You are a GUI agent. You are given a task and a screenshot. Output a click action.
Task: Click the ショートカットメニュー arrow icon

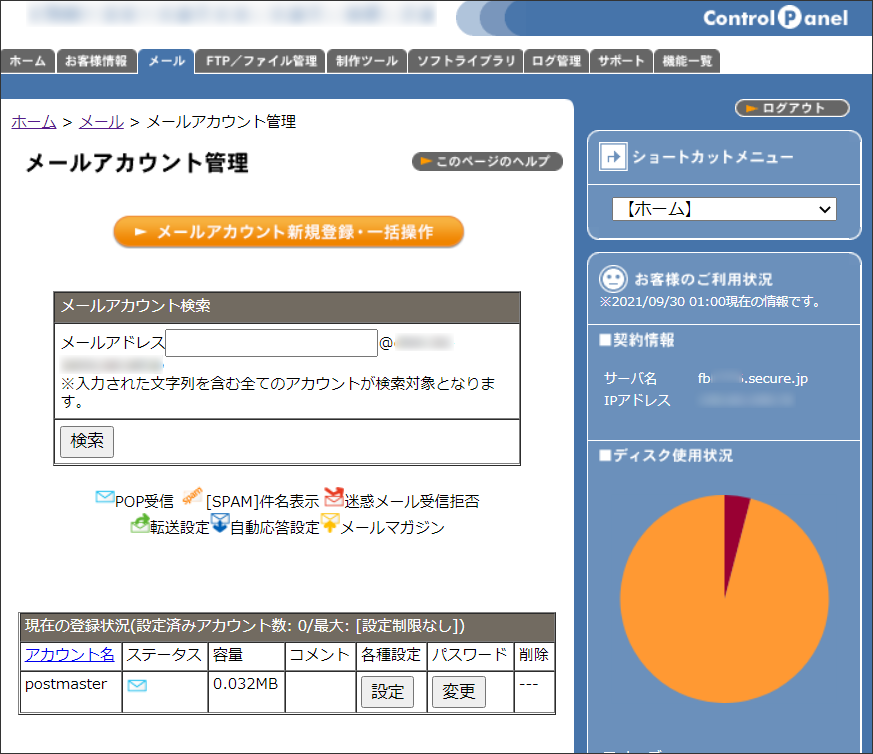612,156
